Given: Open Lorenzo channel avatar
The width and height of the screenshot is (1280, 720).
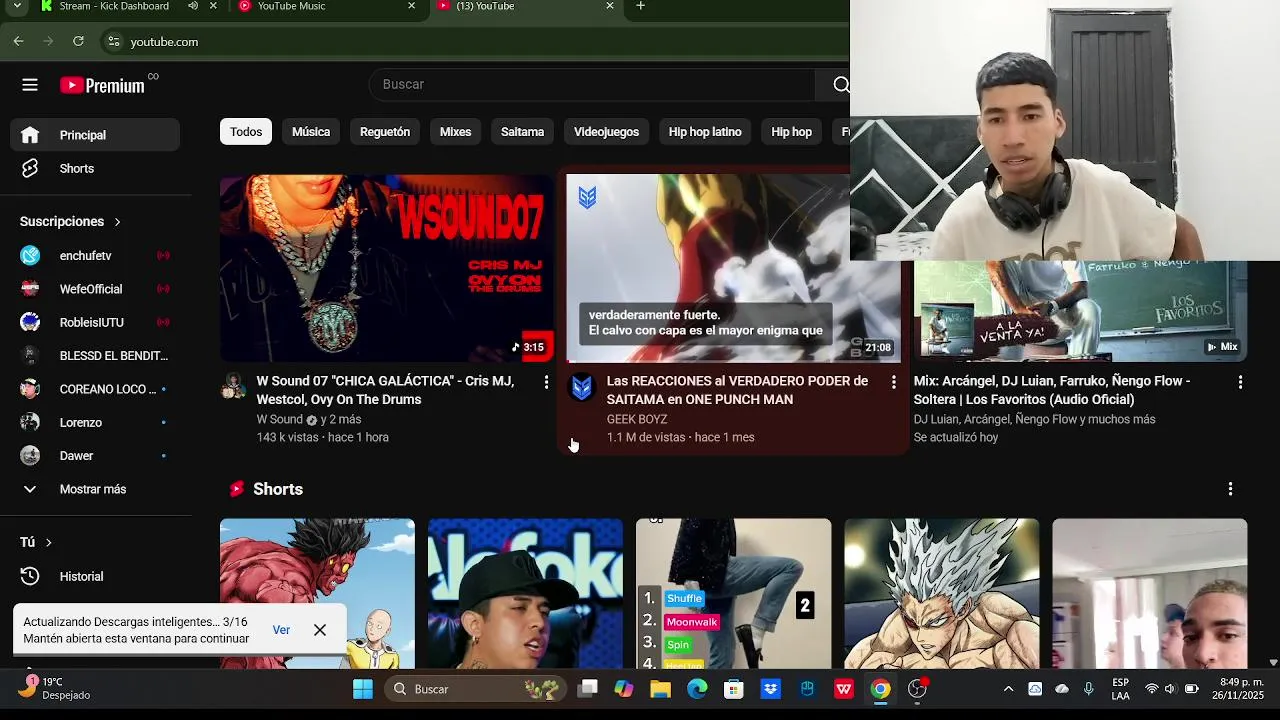Looking at the screenshot, I should tap(30, 422).
